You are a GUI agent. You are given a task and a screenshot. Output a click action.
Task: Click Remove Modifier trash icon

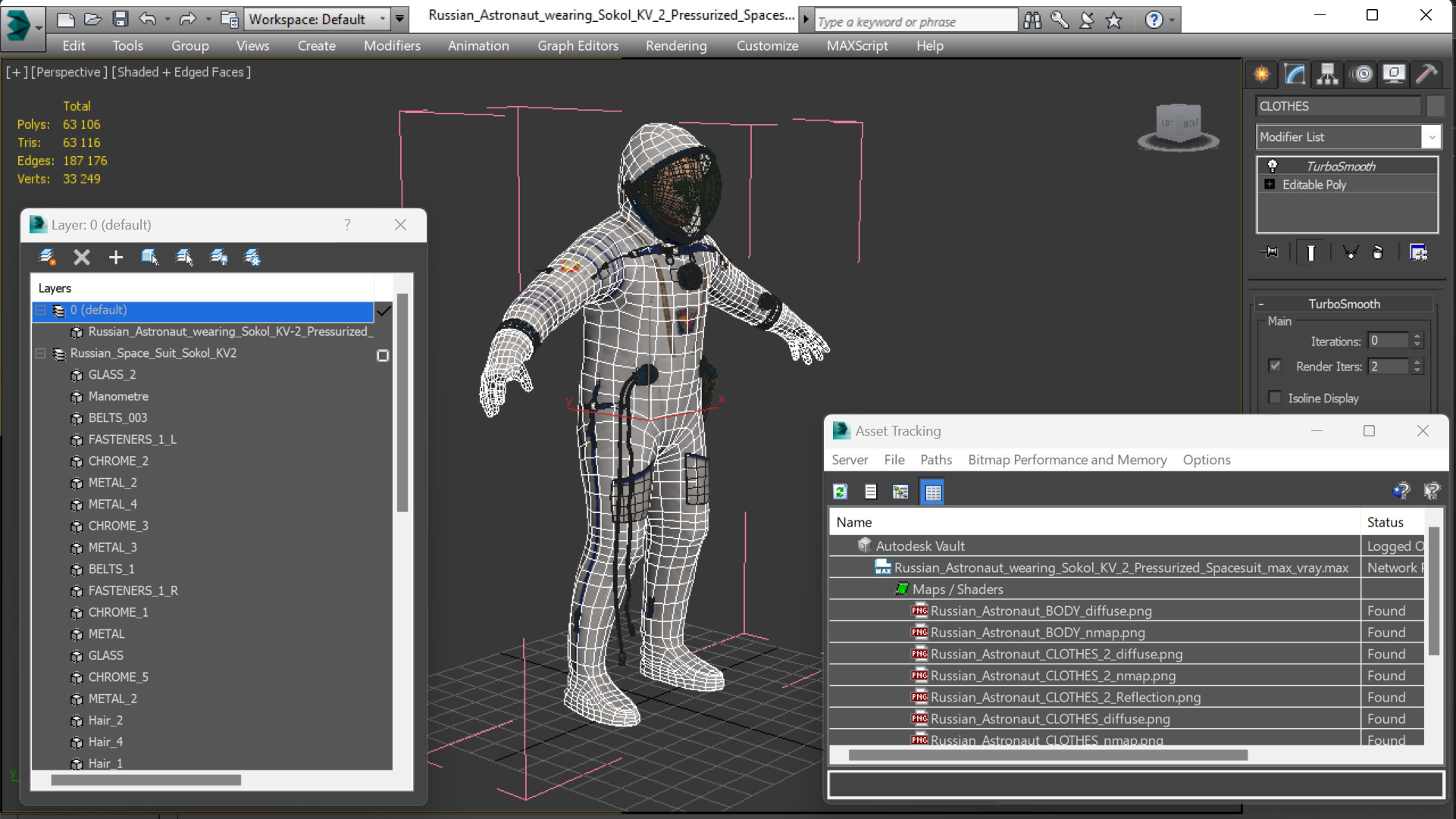[1378, 252]
